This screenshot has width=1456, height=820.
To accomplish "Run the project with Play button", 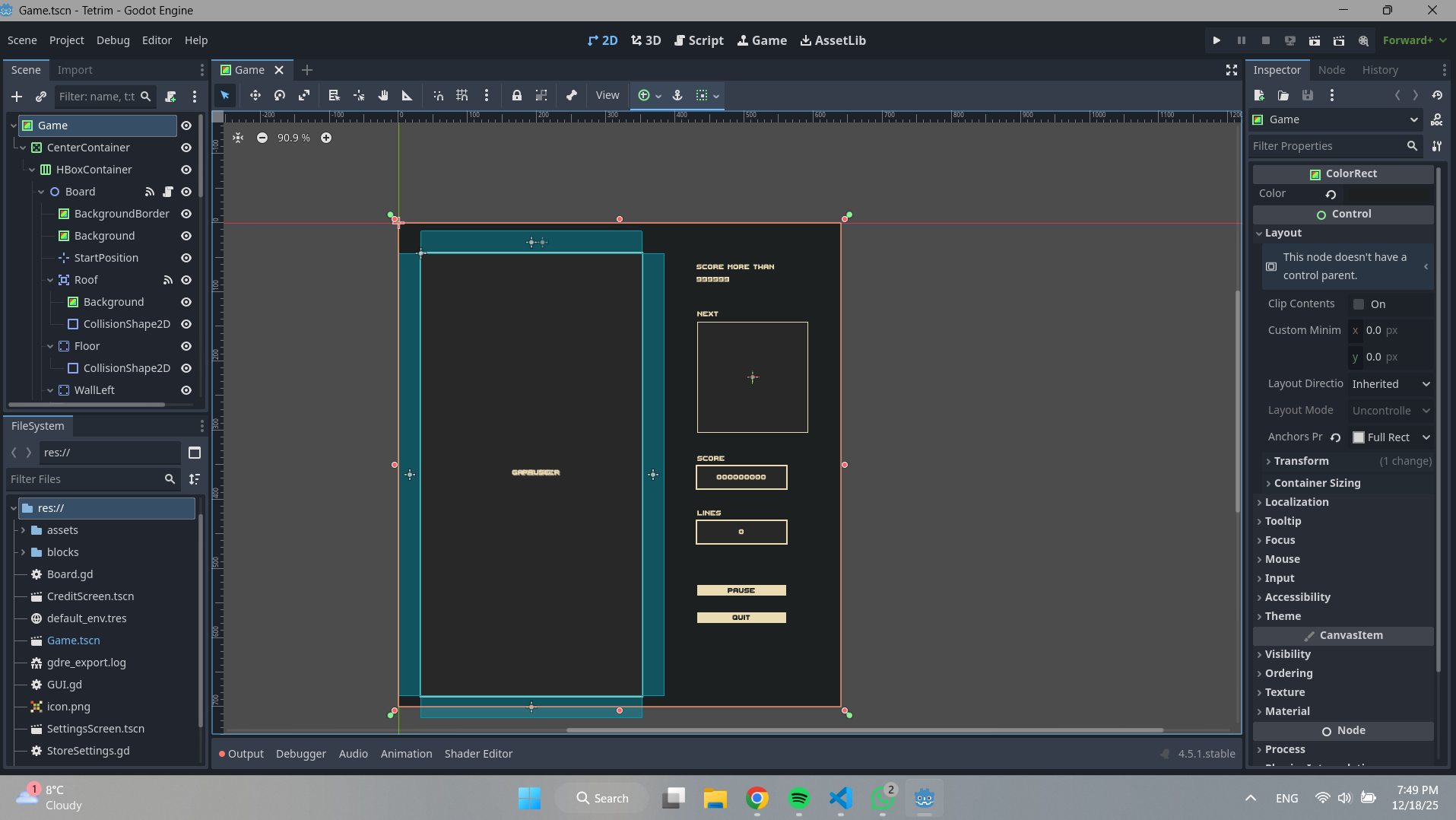I will click(1217, 40).
